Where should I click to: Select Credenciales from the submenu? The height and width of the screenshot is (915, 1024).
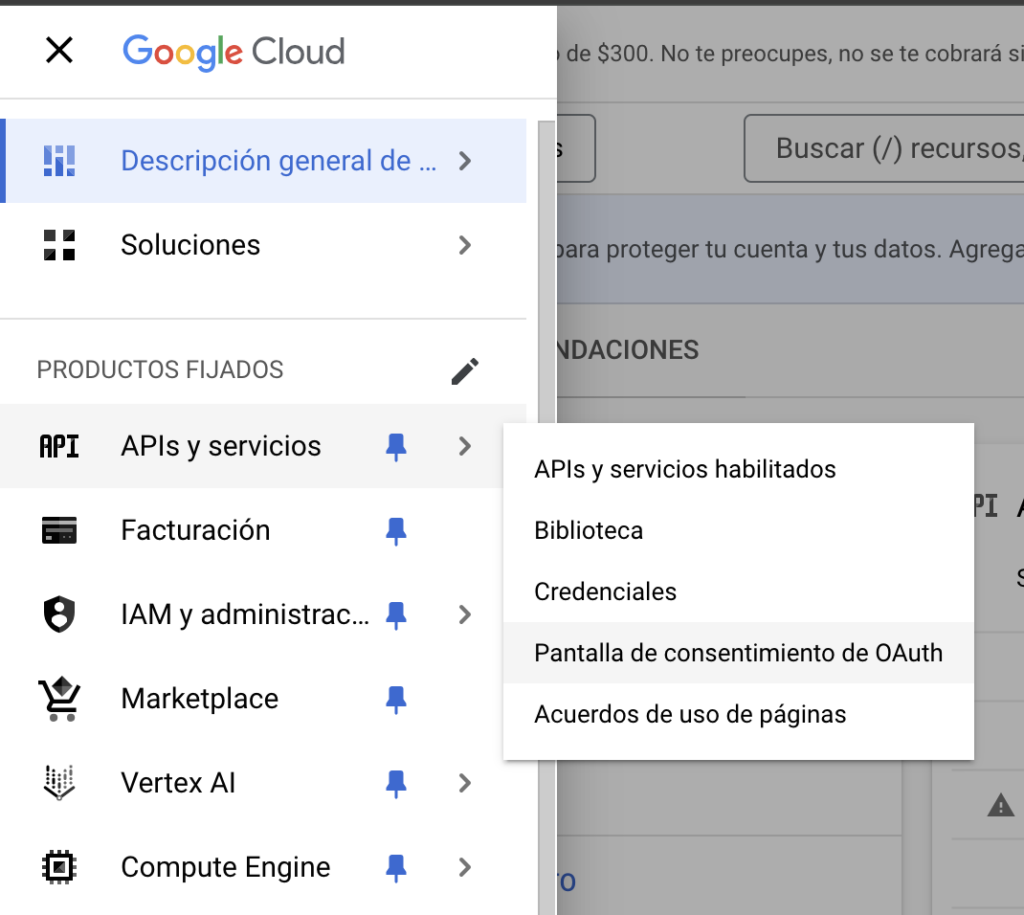604,591
